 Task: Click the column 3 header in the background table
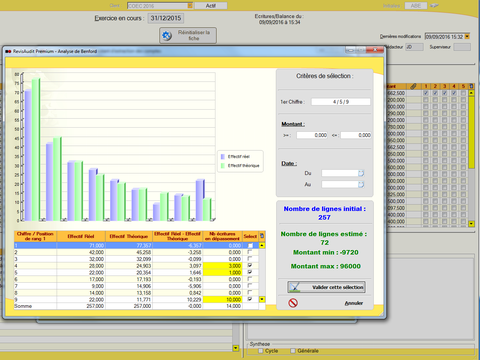click(445, 86)
